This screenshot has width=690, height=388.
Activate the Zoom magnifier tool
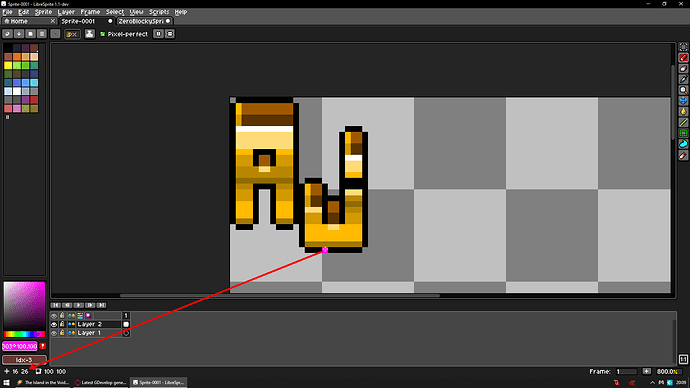click(683, 90)
